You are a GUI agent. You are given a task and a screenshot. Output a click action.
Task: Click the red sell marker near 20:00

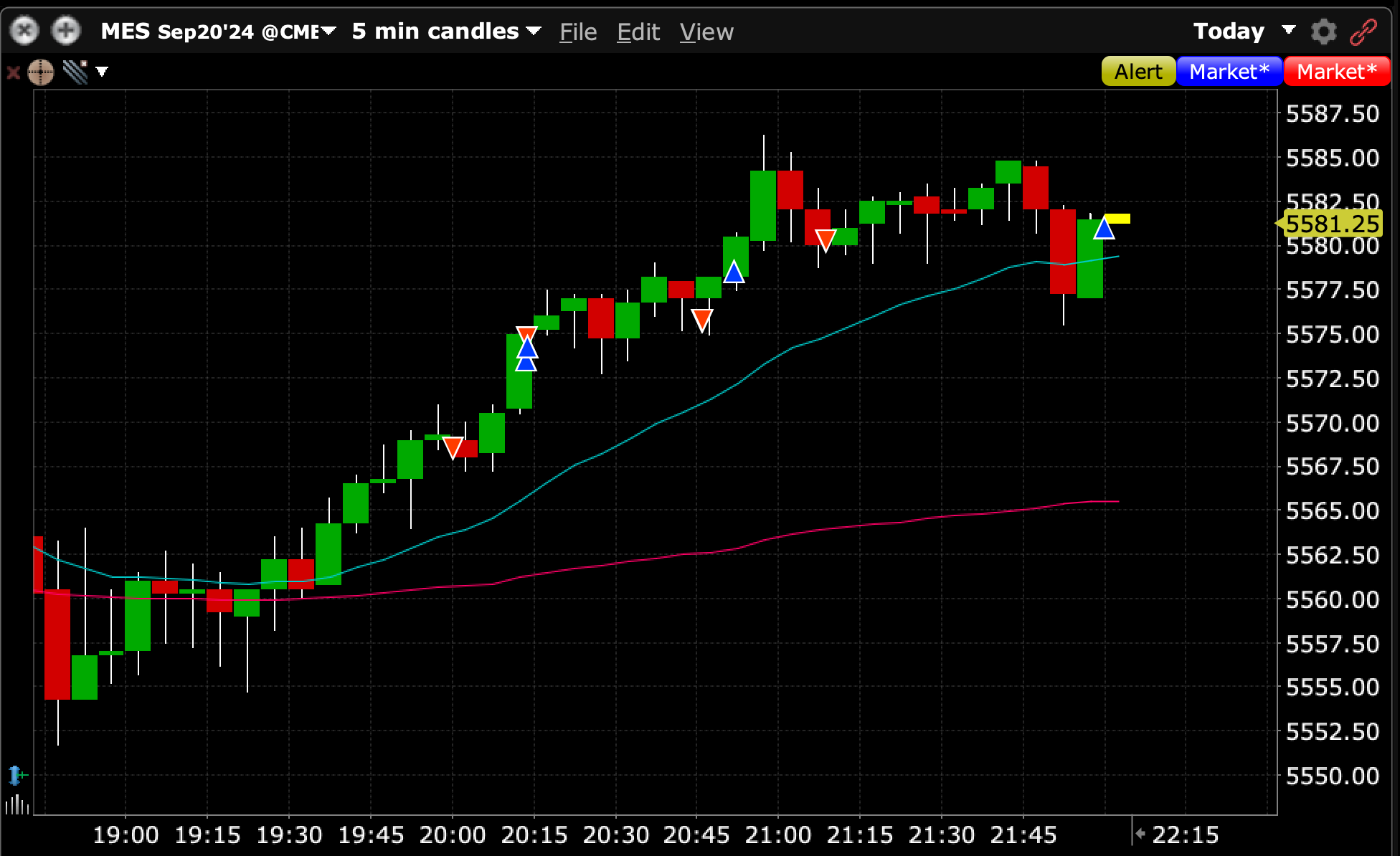(453, 448)
